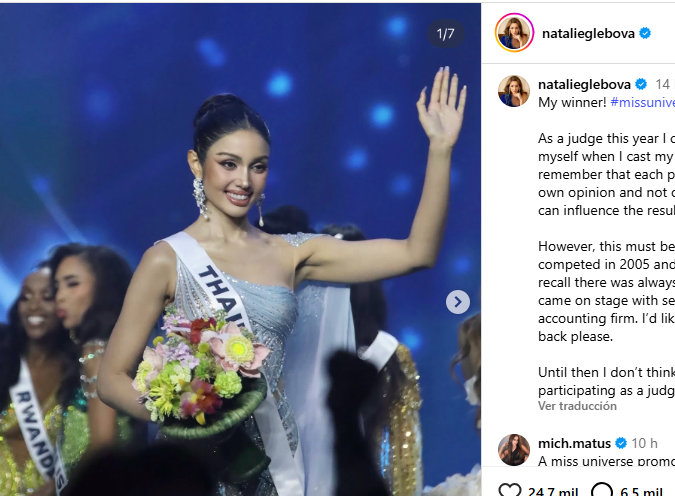The width and height of the screenshot is (675, 496).
Task: Click mich.matus profile picture
Action: (x=514, y=450)
